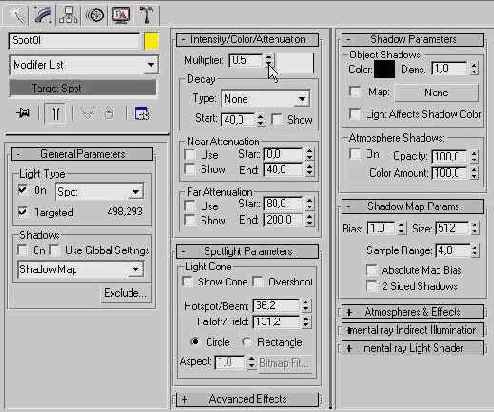Switch to the Modify panel tab
Viewport: 494px width, 412px height.
[x=43, y=15]
